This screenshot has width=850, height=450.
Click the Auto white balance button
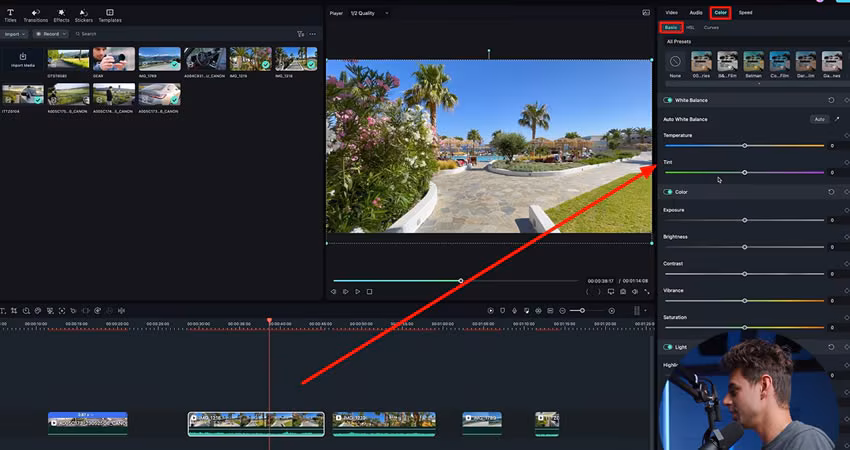(x=820, y=119)
